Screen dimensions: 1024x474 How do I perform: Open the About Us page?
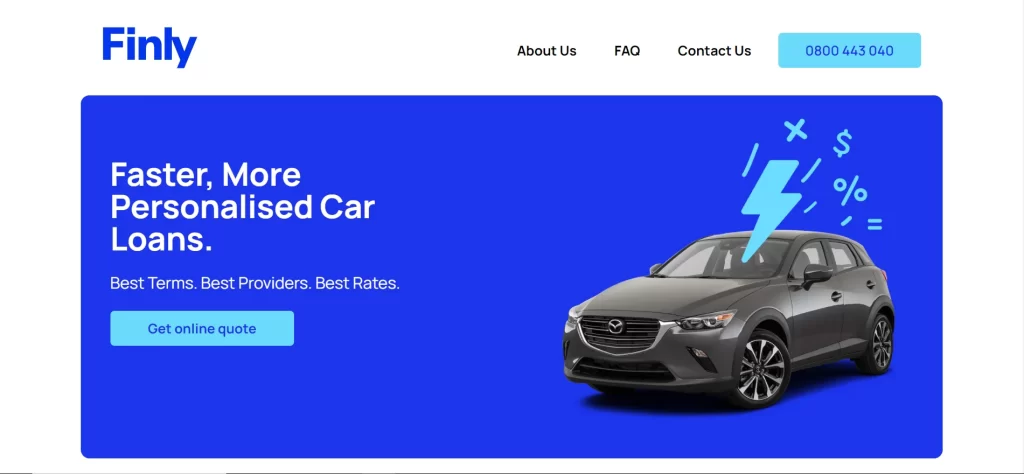547,51
